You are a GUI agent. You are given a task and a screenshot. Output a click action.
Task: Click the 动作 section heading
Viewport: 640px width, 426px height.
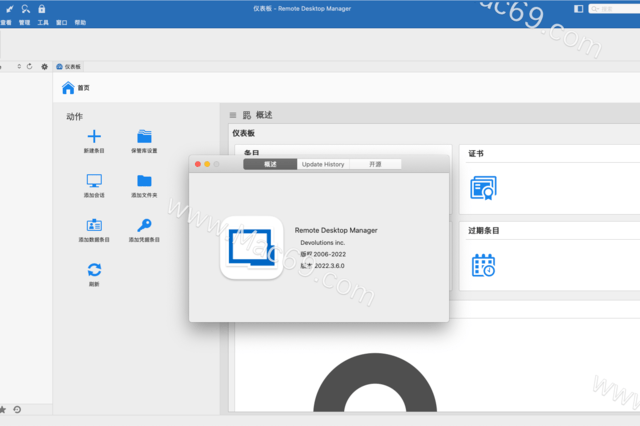point(74,117)
